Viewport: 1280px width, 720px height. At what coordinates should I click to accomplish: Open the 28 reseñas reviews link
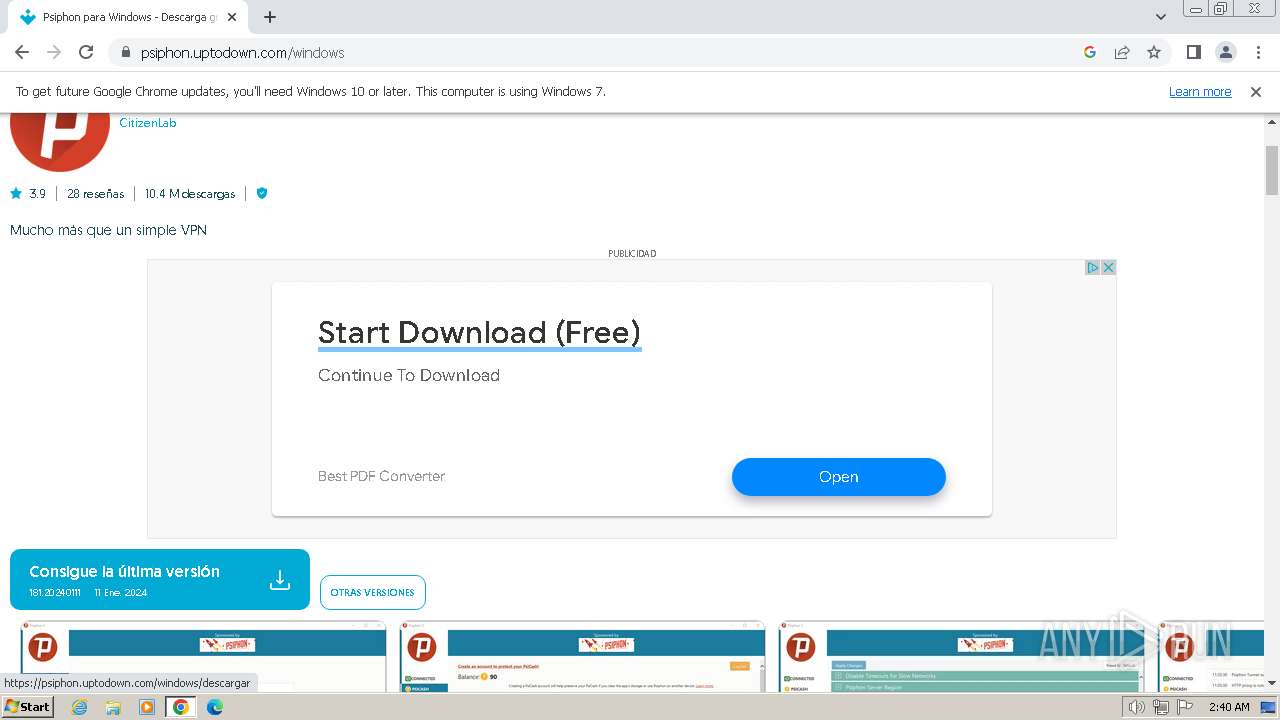(x=95, y=193)
